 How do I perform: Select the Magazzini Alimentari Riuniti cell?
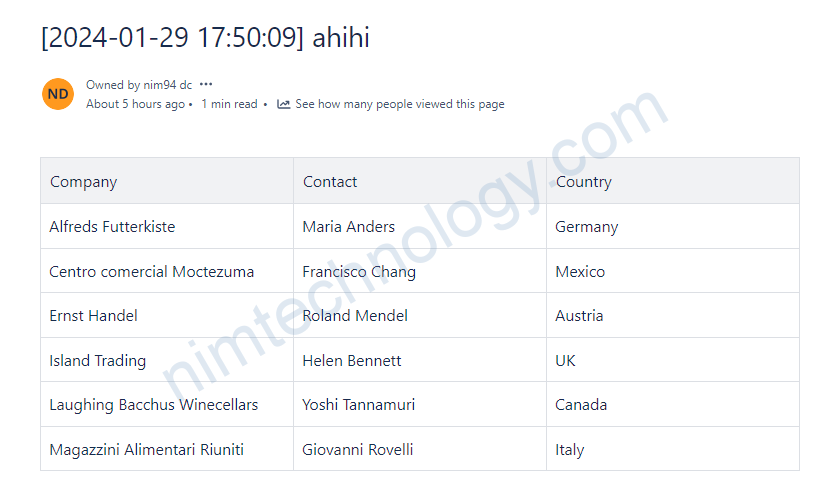point(147,450)
